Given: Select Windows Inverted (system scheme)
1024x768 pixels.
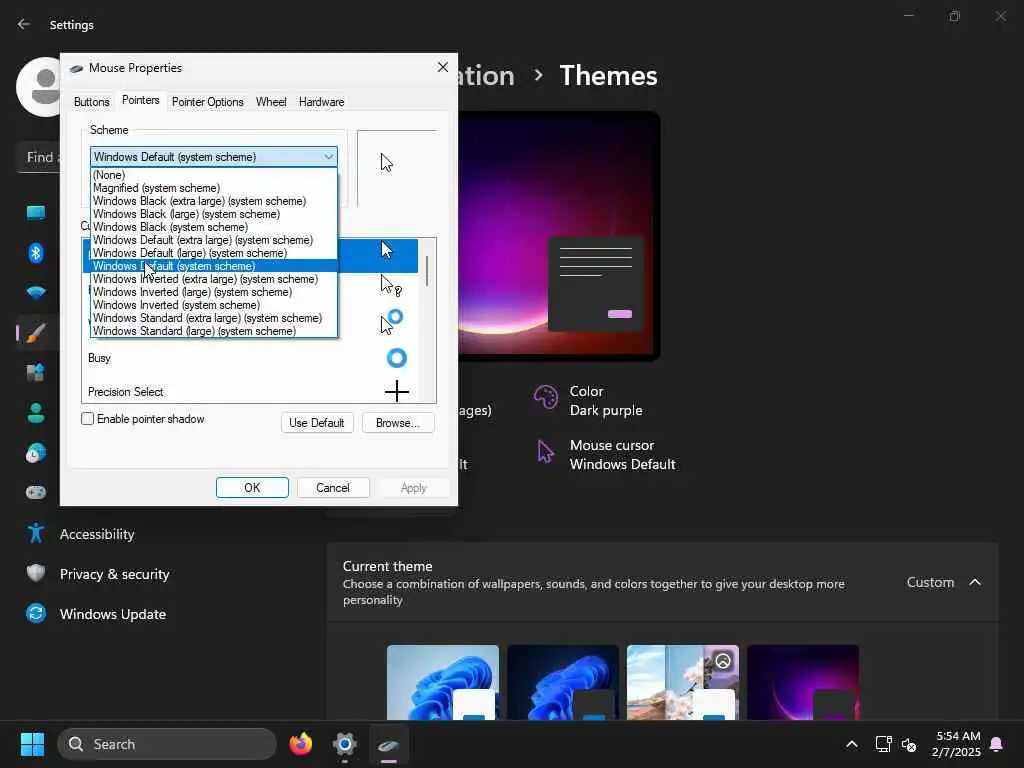Looking at the screenshot, I should pyautogui.click(x=214, y=305).
